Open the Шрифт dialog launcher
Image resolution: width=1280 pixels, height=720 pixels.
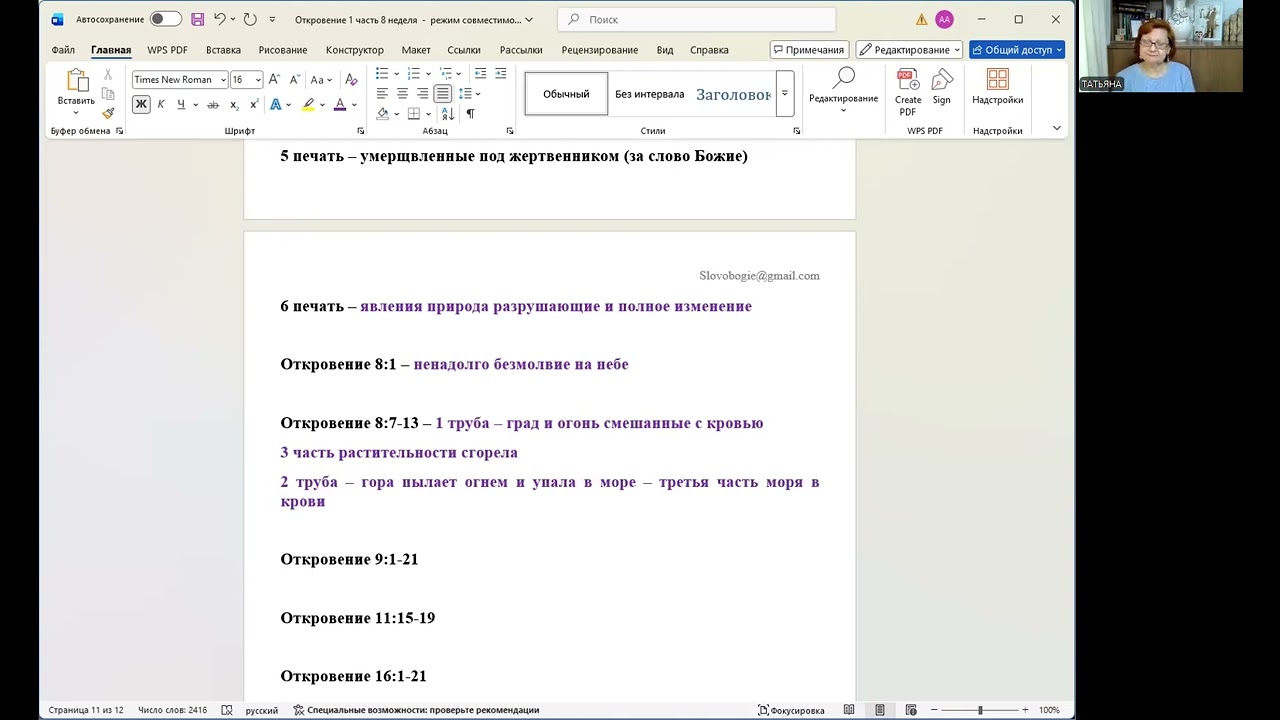pos(361,131)
